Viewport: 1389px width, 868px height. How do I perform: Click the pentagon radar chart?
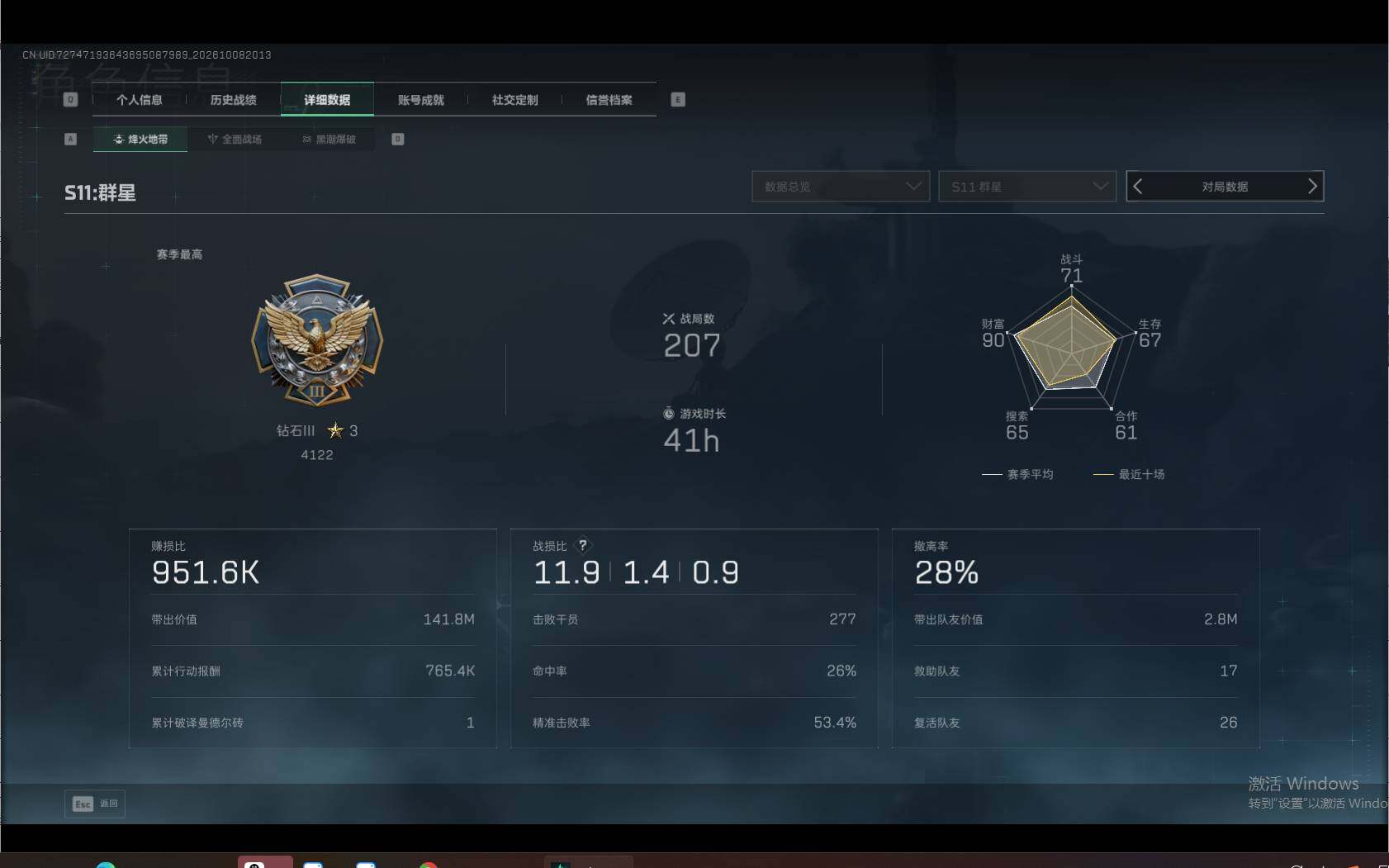point(1070,347)
